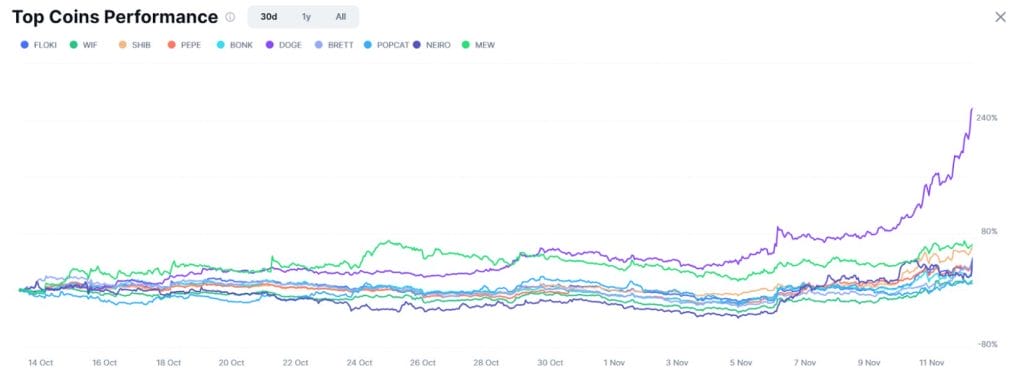Click the 80% y-axis label
Screen dimensions: 1024x387
989,231
